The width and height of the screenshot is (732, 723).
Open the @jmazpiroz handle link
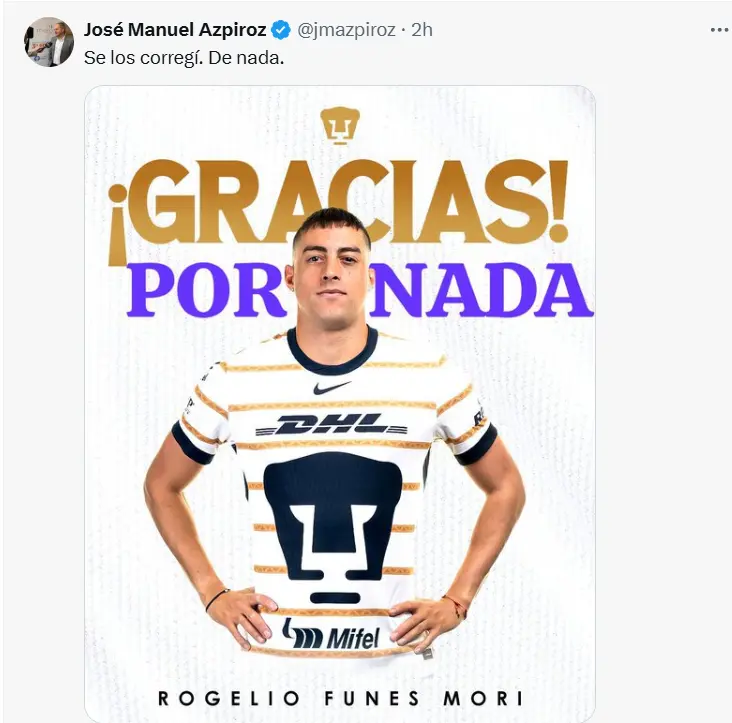point(346,30)
